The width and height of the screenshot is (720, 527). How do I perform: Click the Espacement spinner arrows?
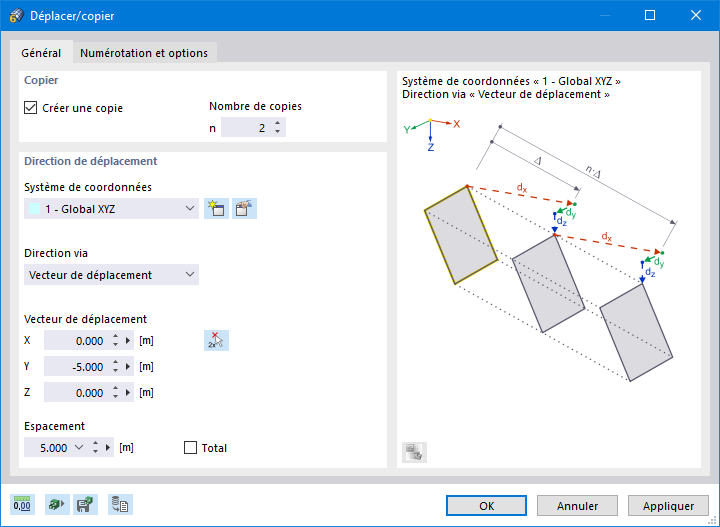[95, 447]
